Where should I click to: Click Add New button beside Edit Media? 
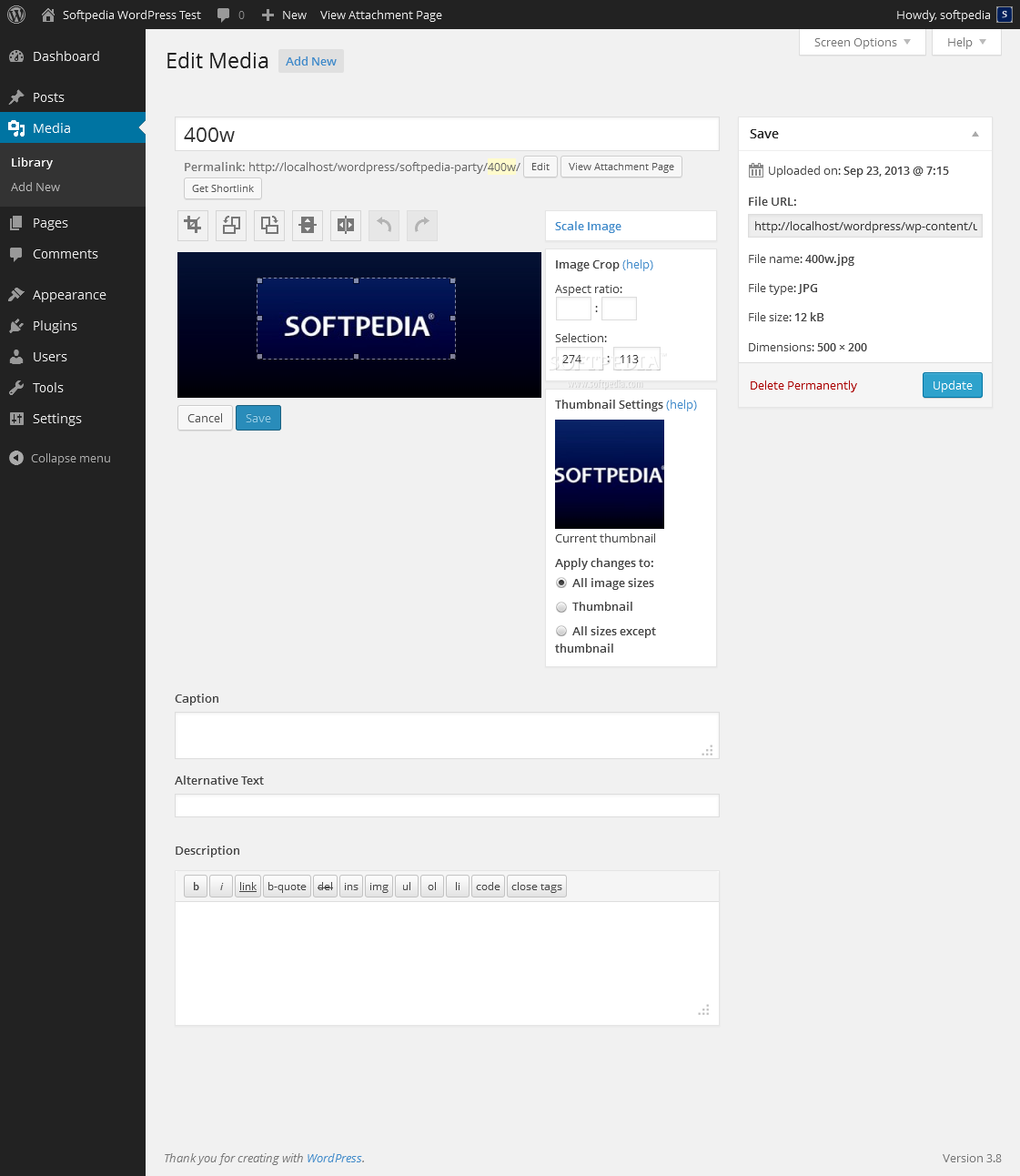[311, 61]
